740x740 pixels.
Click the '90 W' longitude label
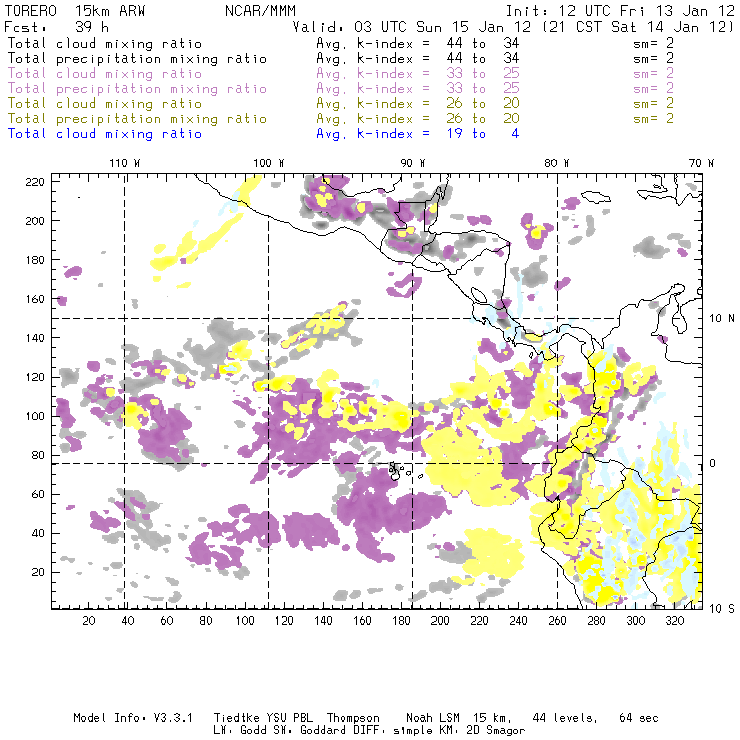coord(413,163)
